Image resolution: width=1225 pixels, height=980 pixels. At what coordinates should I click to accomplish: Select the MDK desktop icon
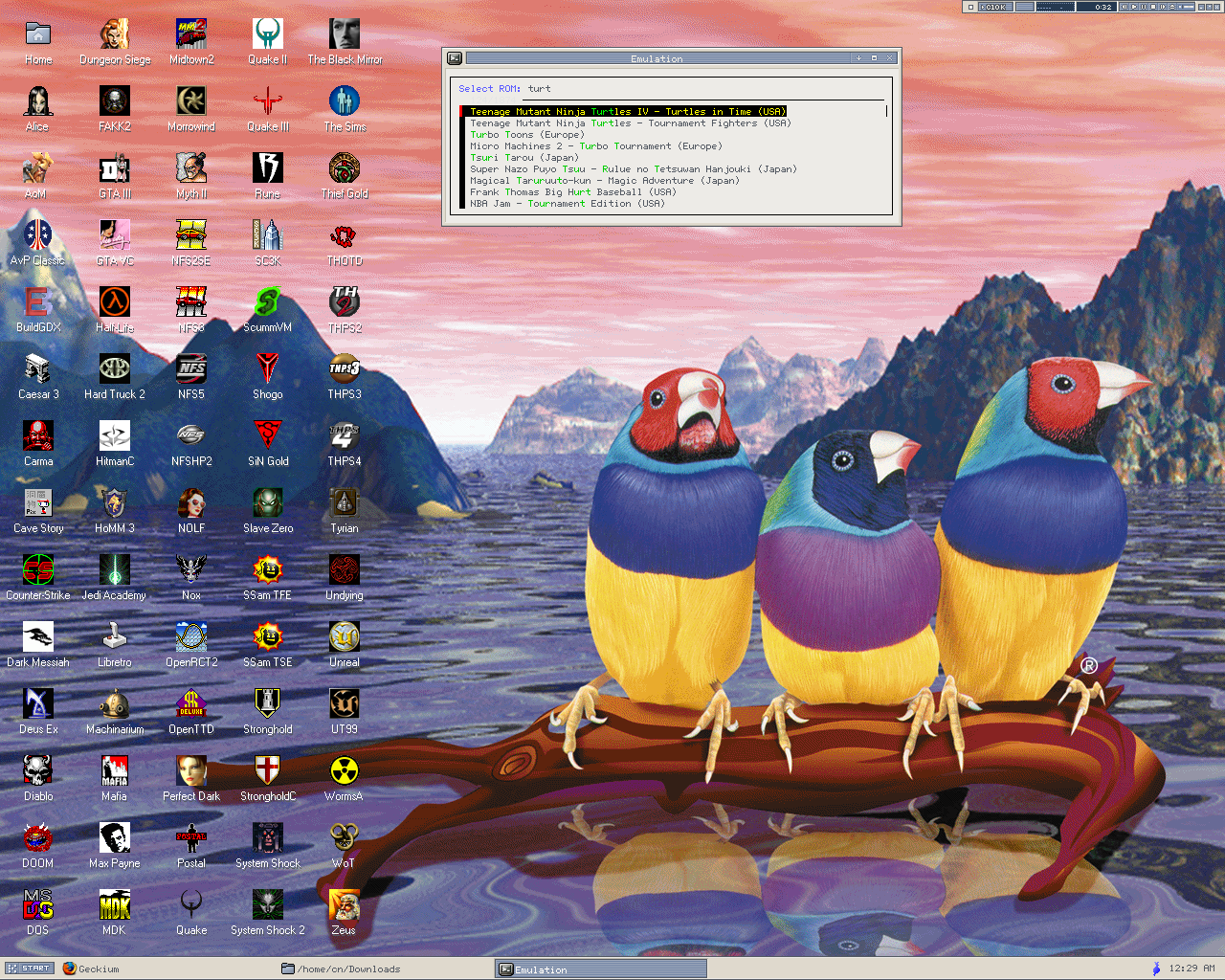pyautogui.click(x=115, y=911)
